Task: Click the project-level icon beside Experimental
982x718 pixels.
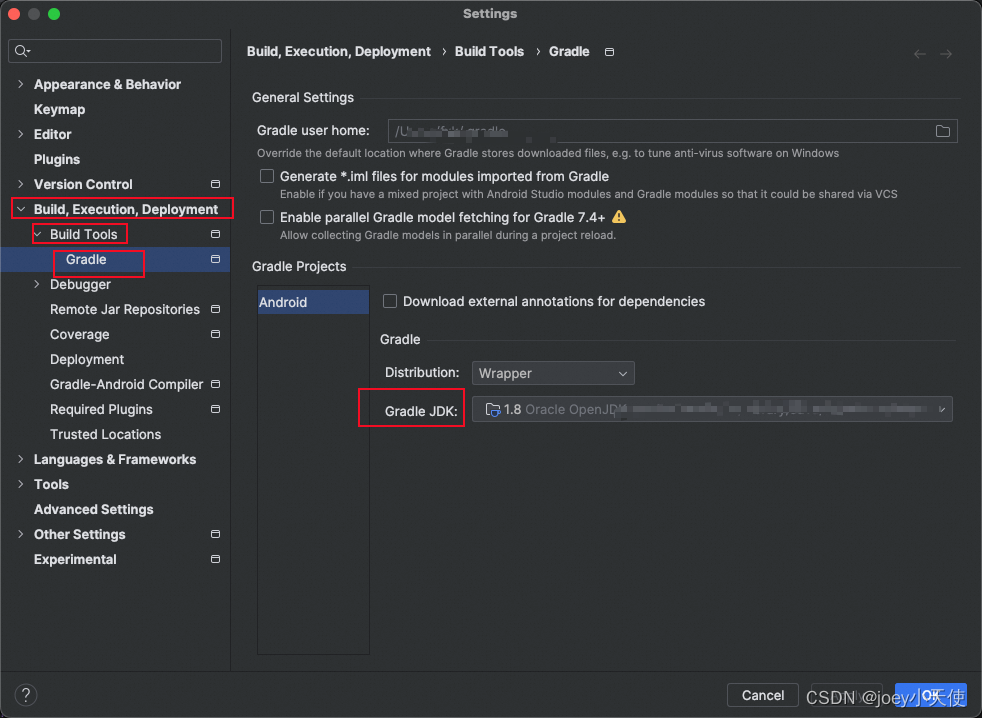Action: tap(215, 559)
